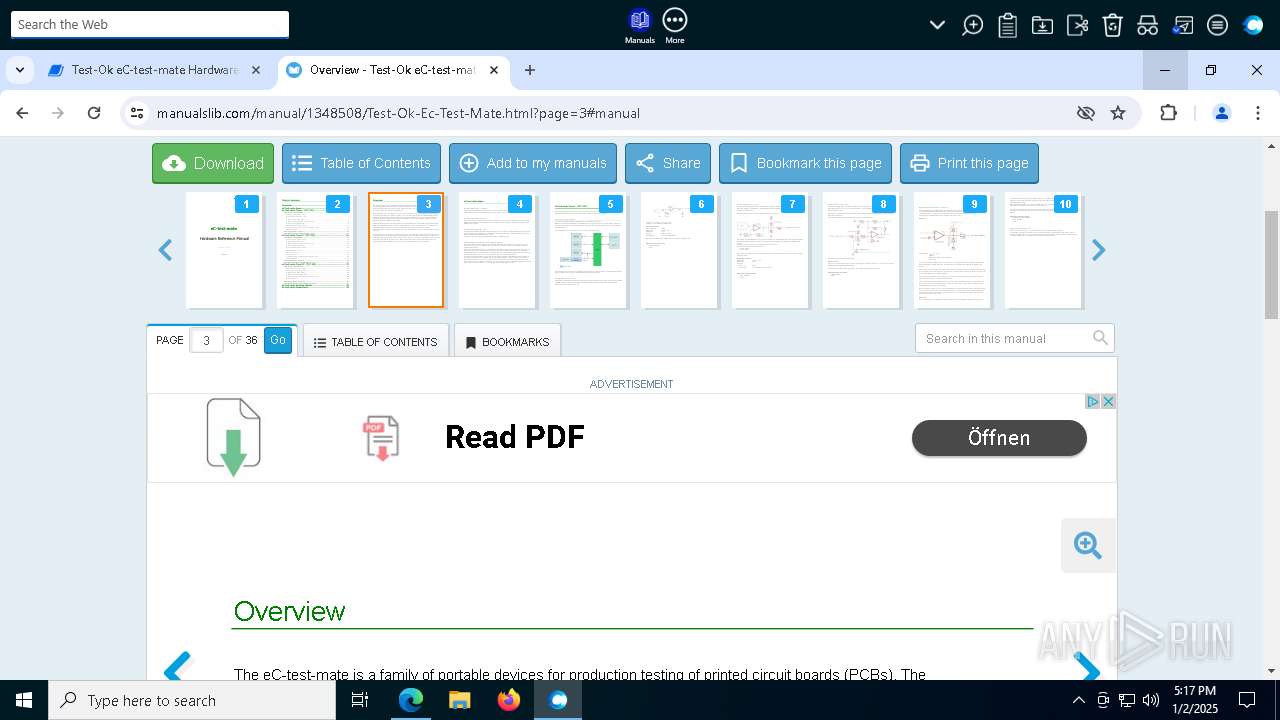Click the manual search magnifier icon
1280x720 pixels.
click(x=1100, y=338)
